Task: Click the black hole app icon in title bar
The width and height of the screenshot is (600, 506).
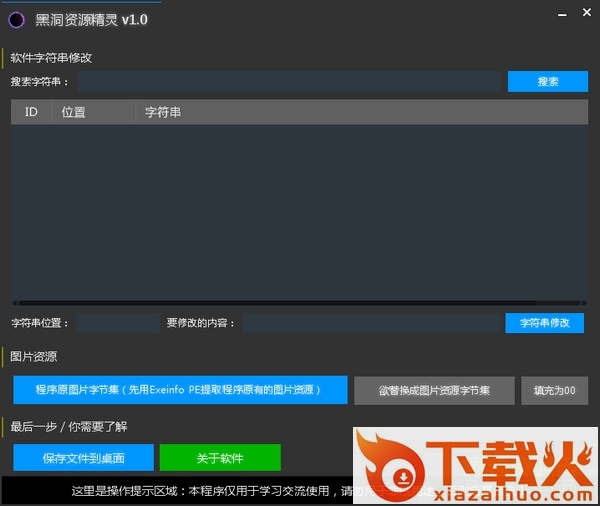Action: pos(16,19)
